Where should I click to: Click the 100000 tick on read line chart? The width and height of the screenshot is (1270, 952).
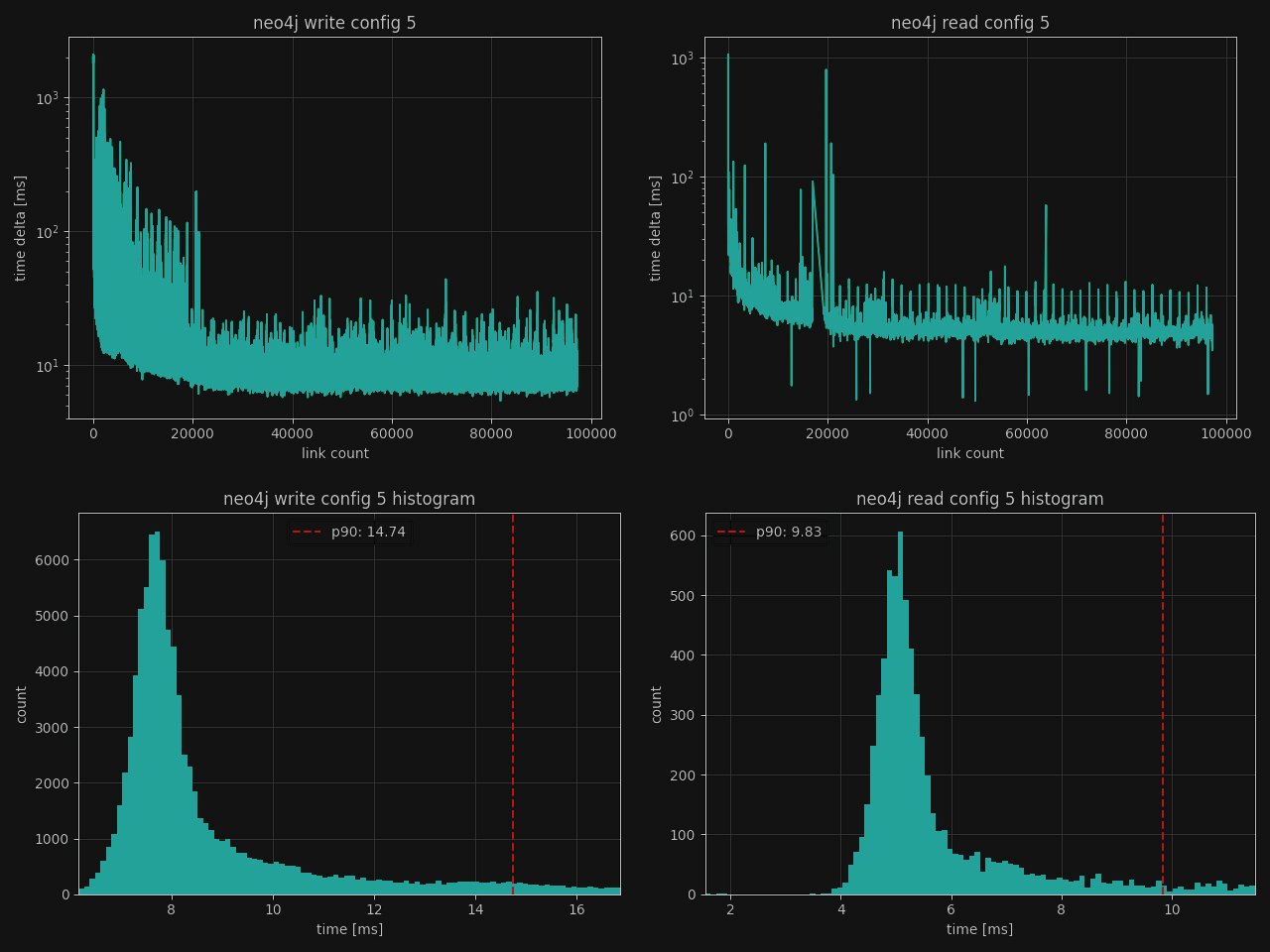pos(1226,433)
